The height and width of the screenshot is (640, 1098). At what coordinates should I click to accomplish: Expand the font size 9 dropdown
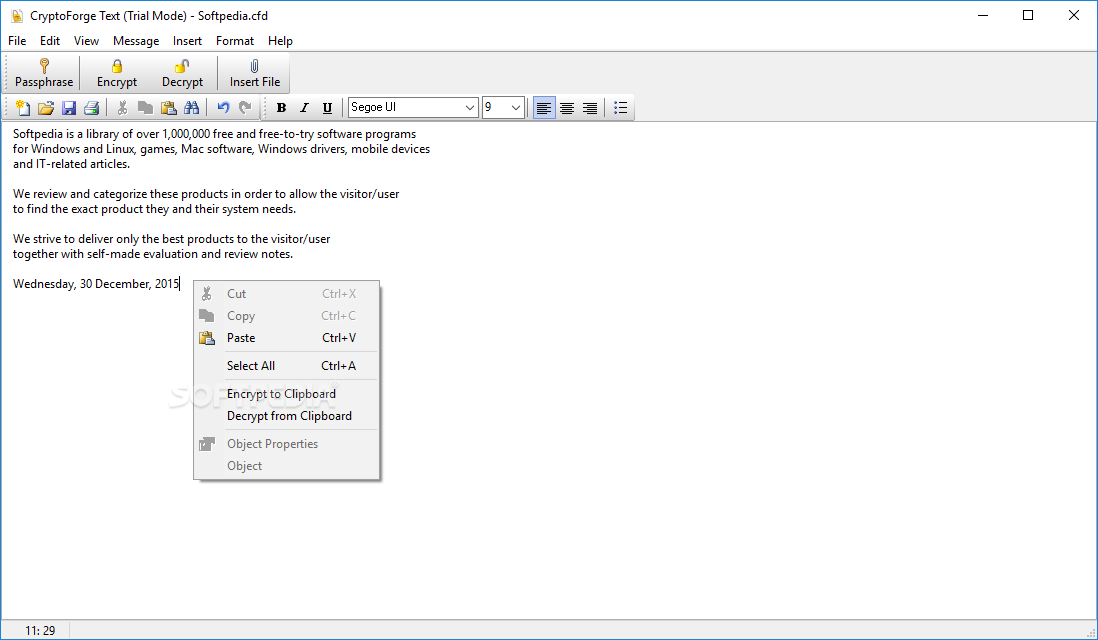pos(515,108)
